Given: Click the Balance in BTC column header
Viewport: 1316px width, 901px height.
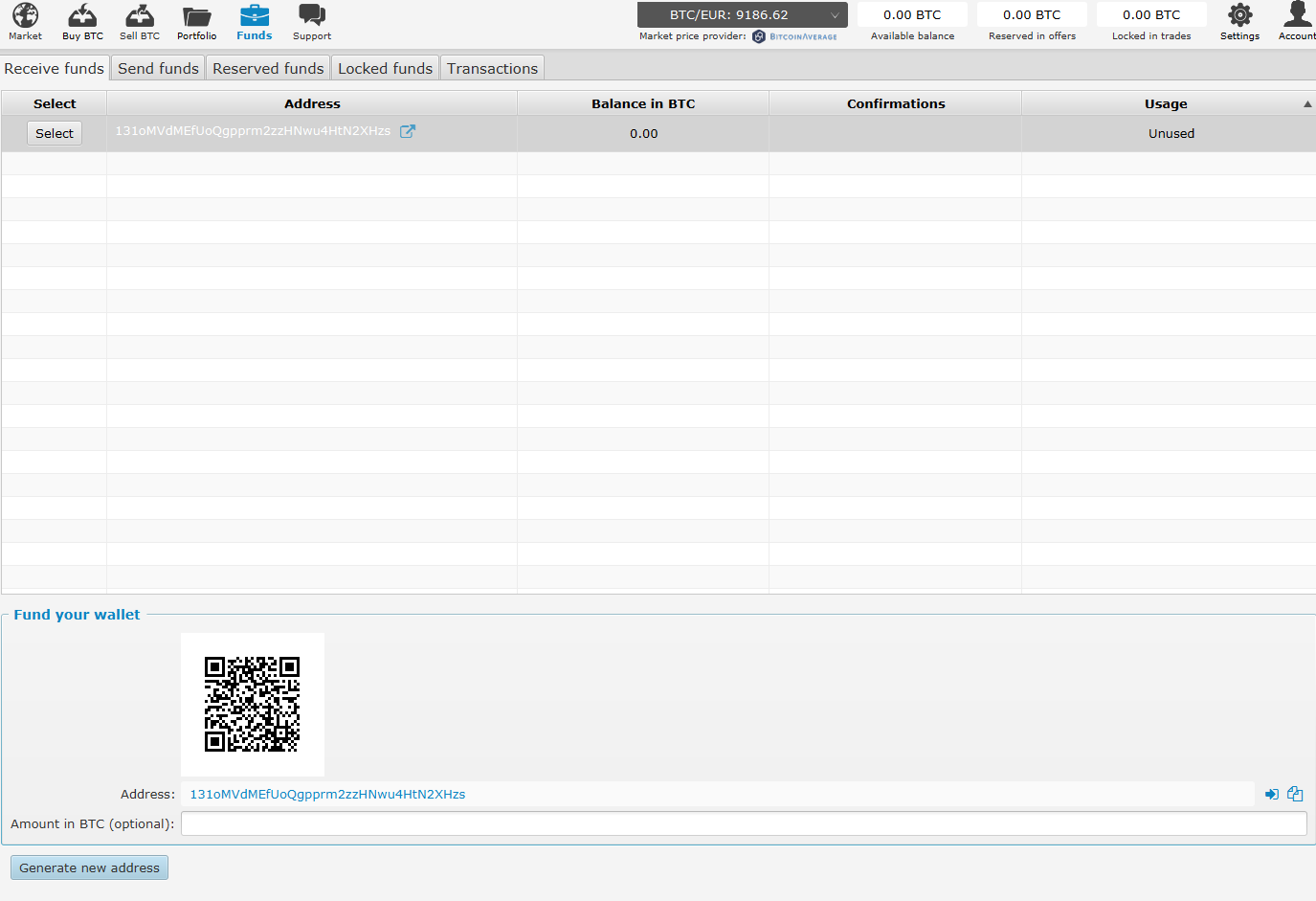Looking at the screenshot, I should point(643,103).
